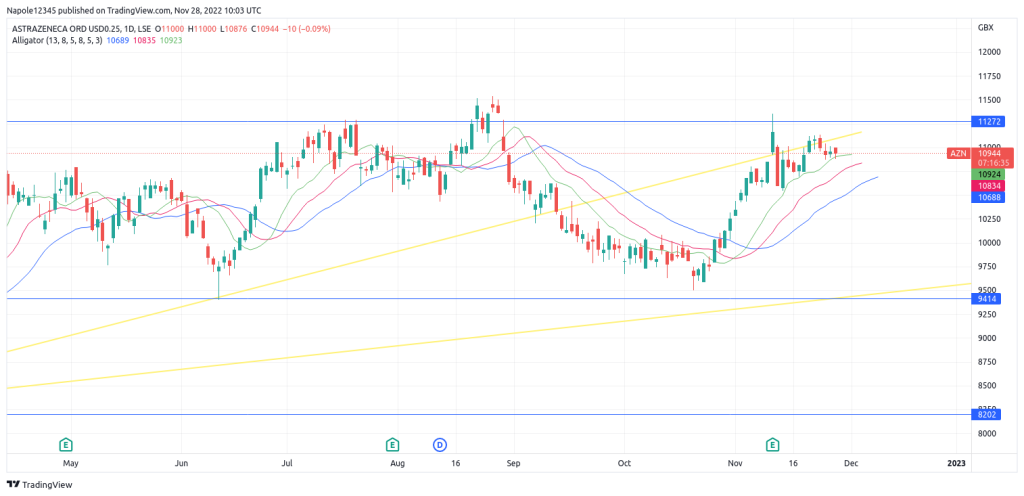Click the Jun date axis label
Viewport: 1024px width, 496px height.
point(182,463)
